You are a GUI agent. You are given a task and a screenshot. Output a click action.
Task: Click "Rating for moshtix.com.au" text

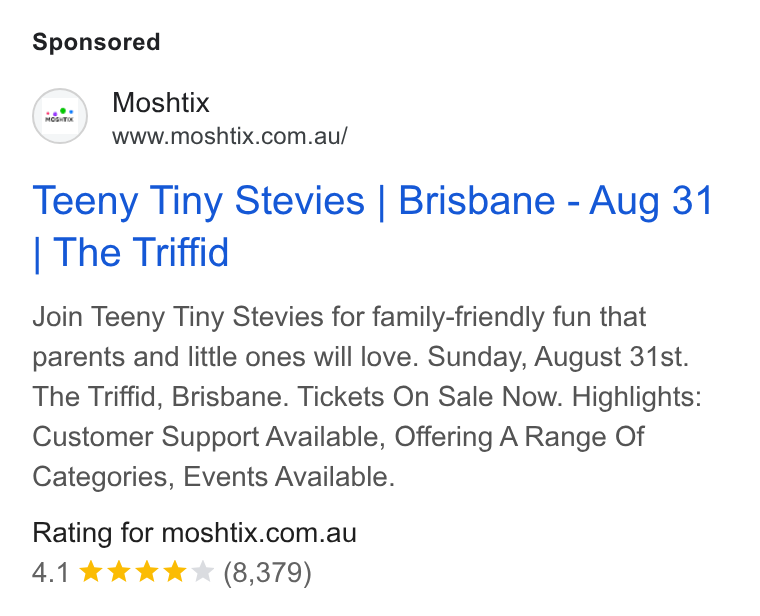point(194,533)
